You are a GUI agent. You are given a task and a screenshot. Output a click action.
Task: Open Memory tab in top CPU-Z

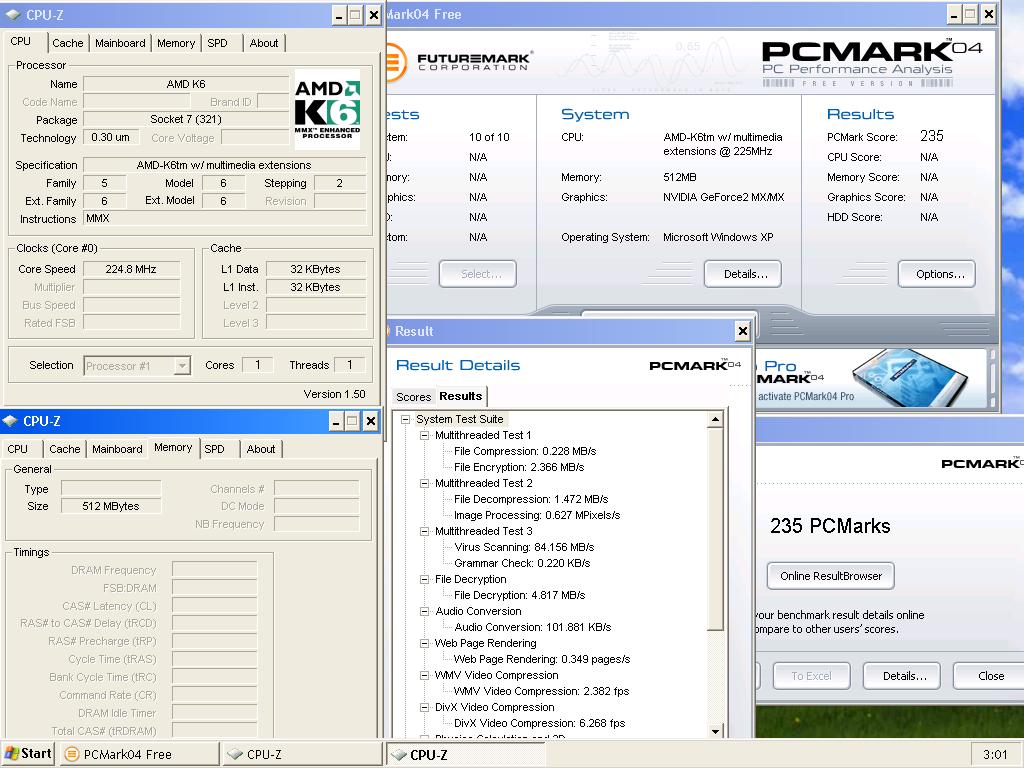point(176,43)
